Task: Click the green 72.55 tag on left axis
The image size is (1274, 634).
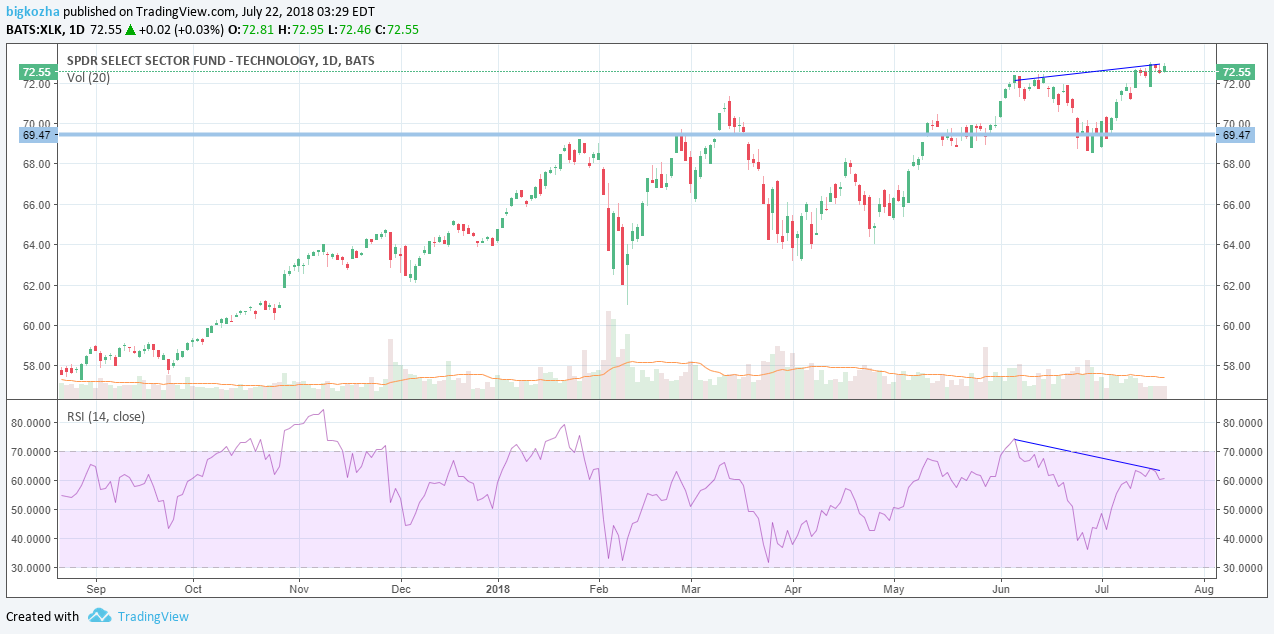Action: click(37, 72)
